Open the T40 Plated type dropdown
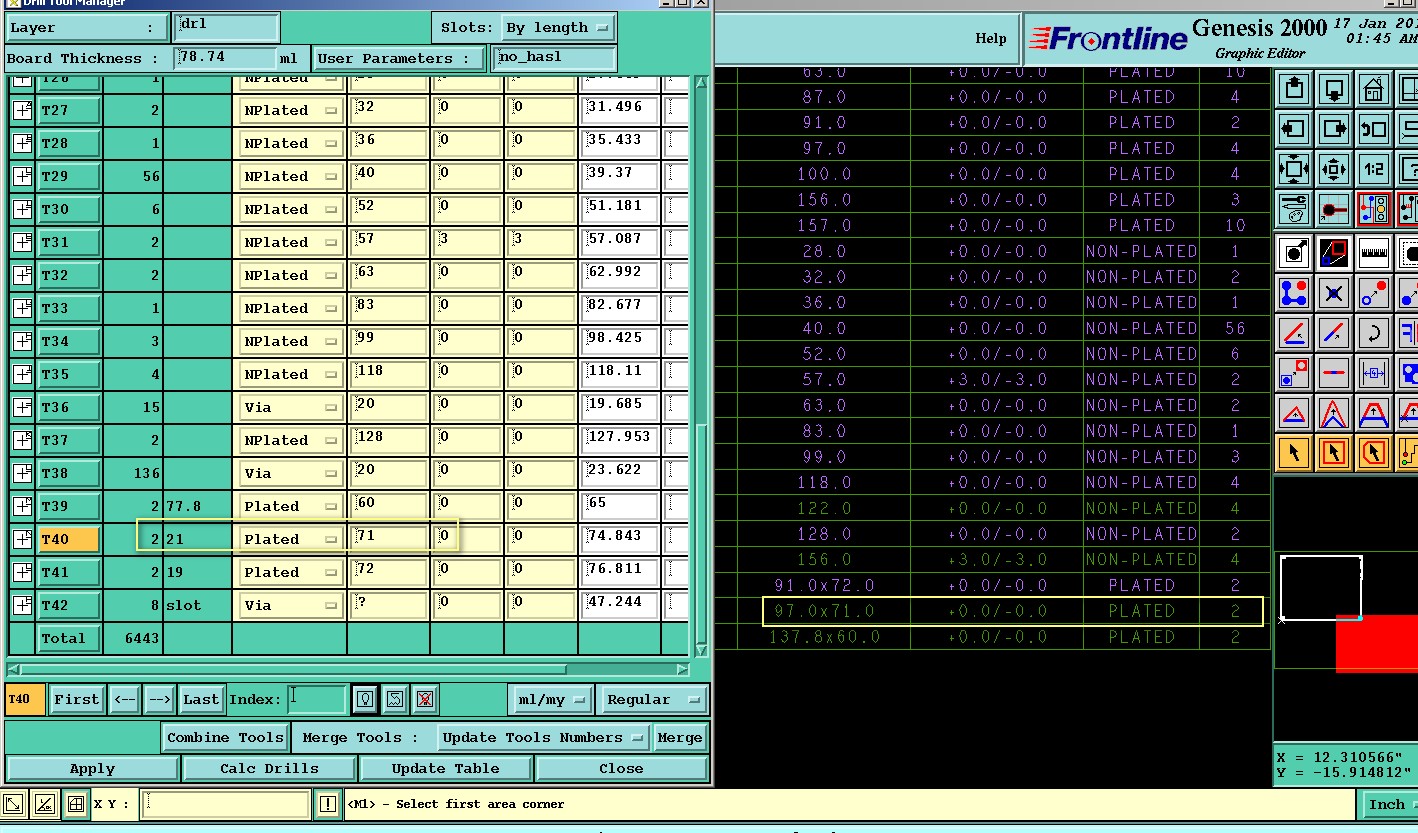The width and height of the screenshot is (1418, 833). coord(290,539)
